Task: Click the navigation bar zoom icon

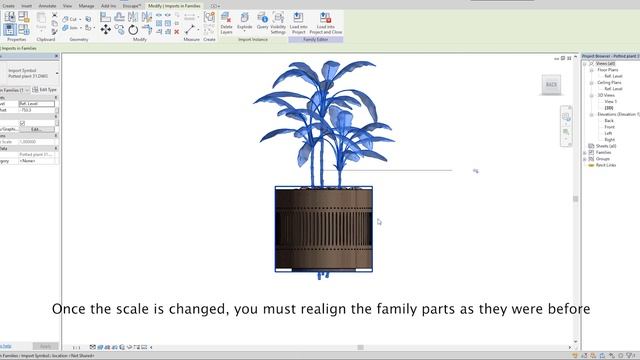Action: pyautogui.click(x=566, y=132)
